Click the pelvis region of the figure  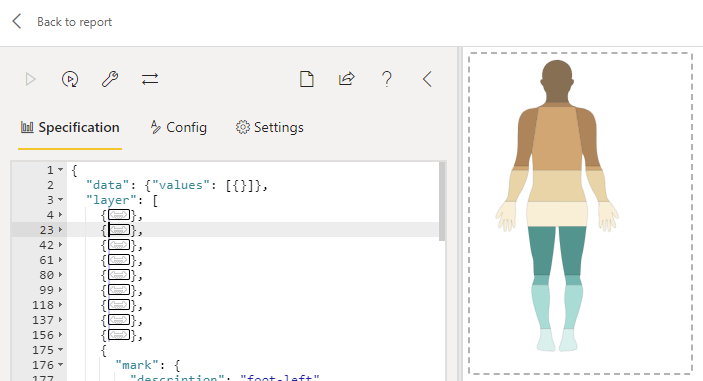(x=557, y=214)
